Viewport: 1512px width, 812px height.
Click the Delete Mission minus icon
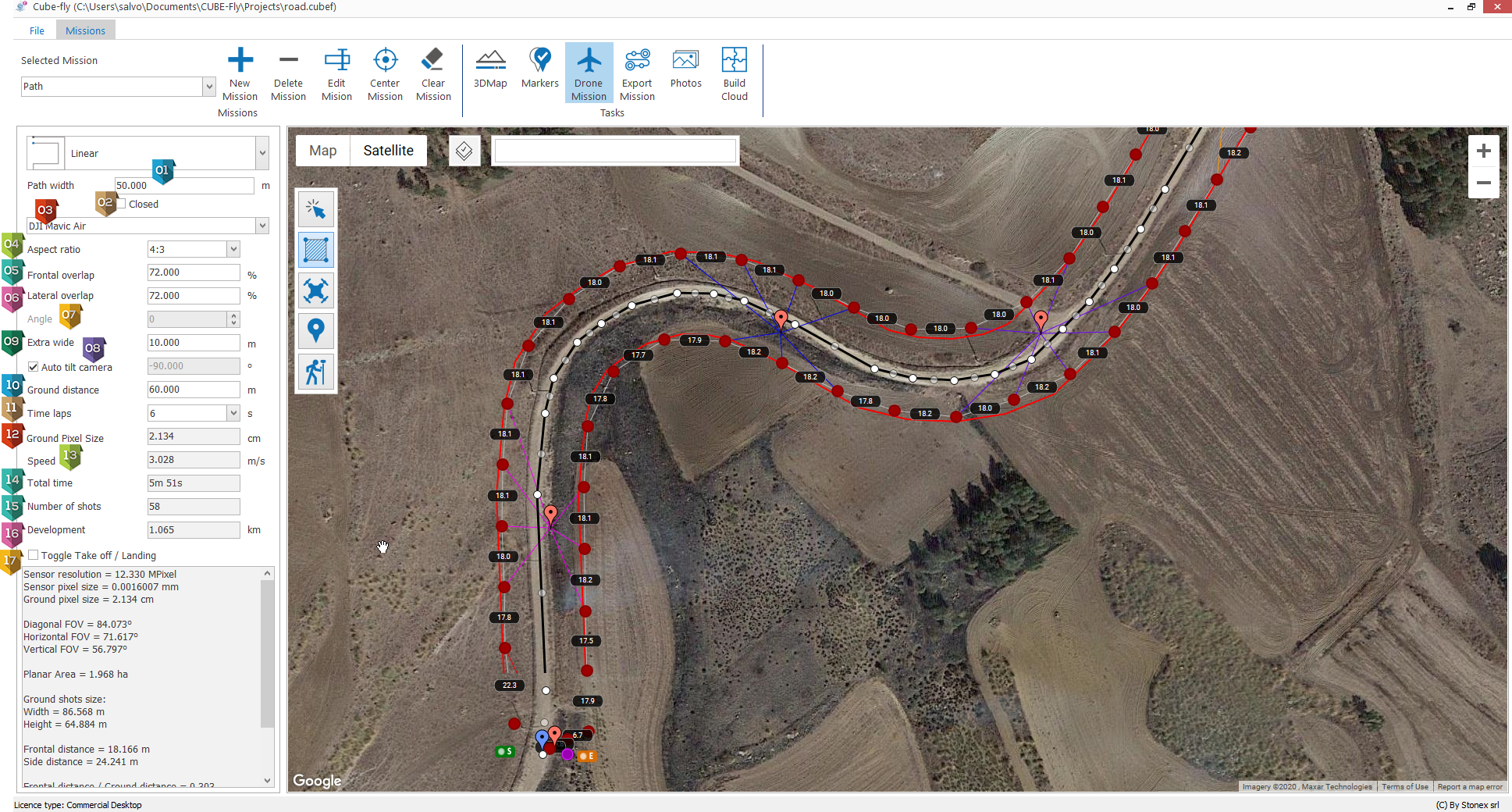click(x=288, y=60)
